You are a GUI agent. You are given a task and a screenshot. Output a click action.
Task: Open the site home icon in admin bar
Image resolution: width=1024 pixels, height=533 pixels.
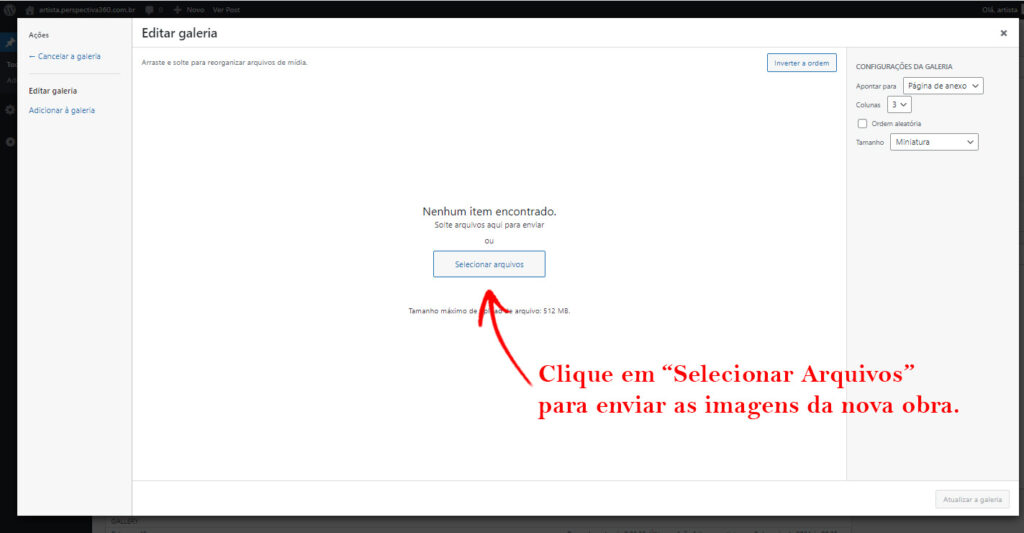[x=29, y=10]
